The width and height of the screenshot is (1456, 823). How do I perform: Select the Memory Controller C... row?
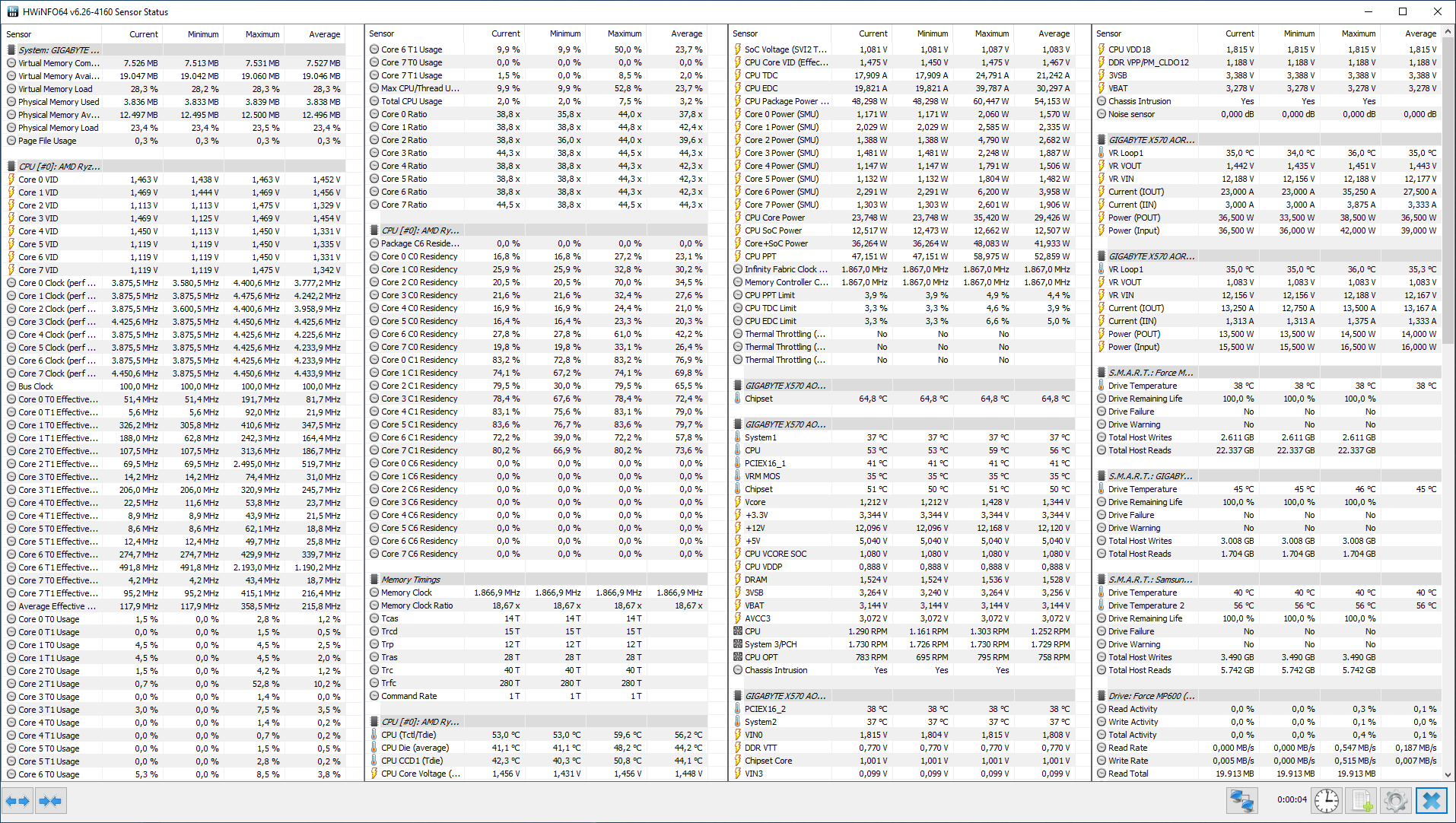(904, 282)
